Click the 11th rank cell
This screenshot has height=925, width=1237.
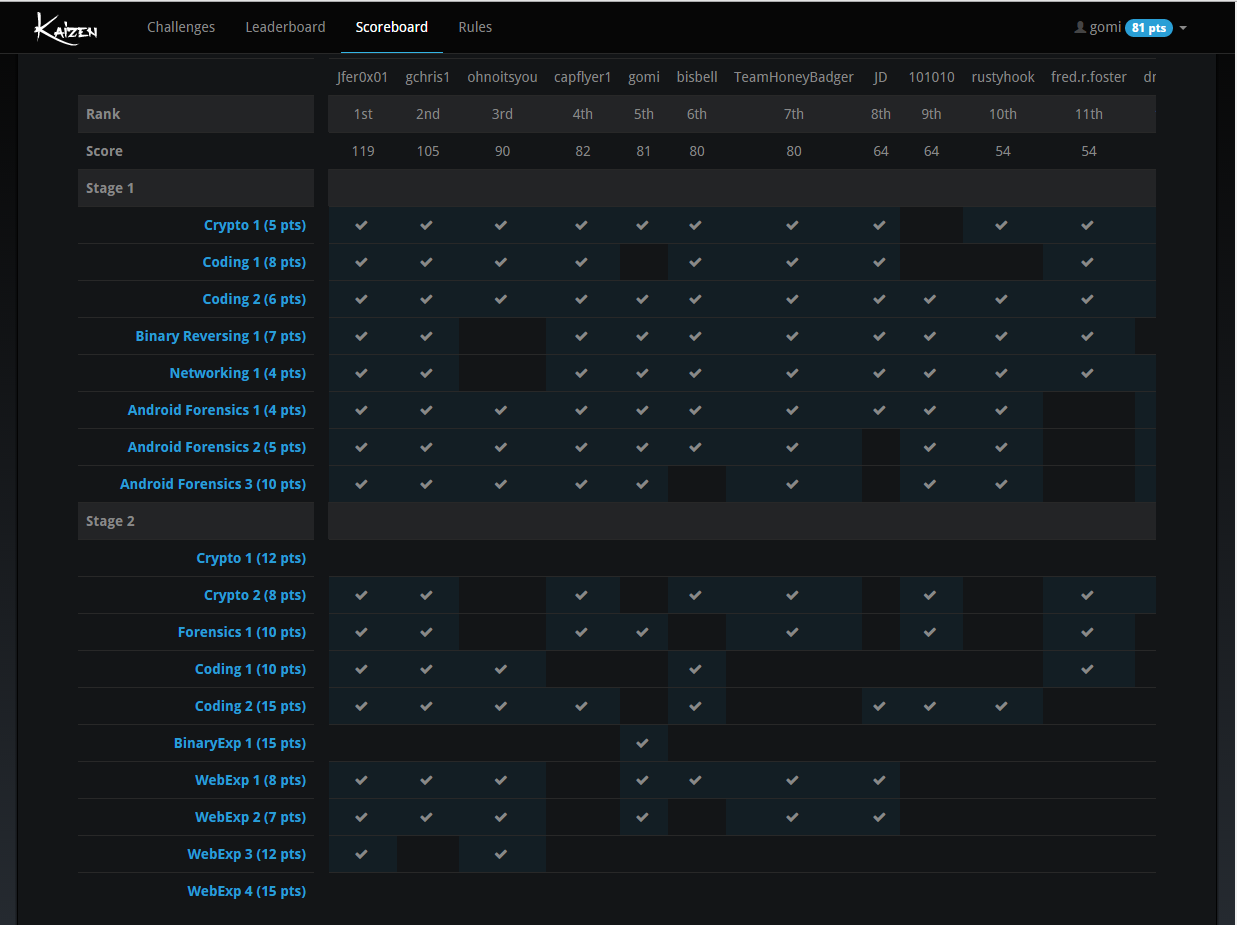coord(1089,114)
